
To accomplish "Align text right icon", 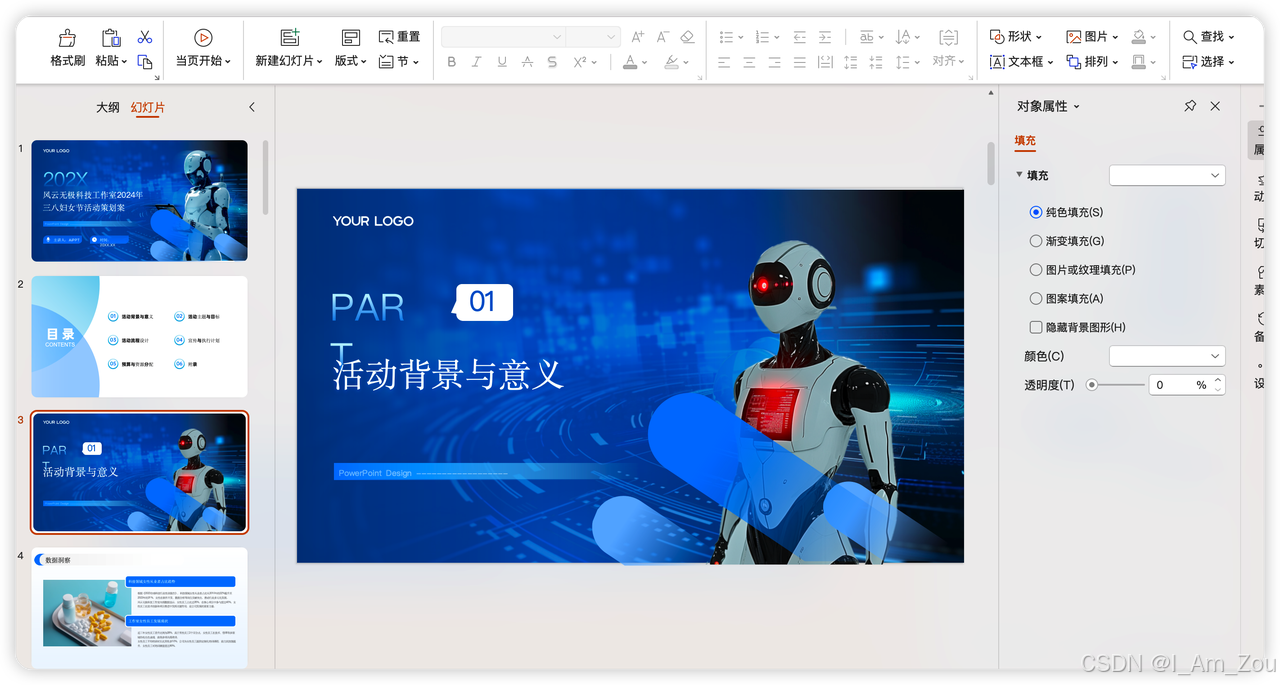I will (x=774, y=62).
